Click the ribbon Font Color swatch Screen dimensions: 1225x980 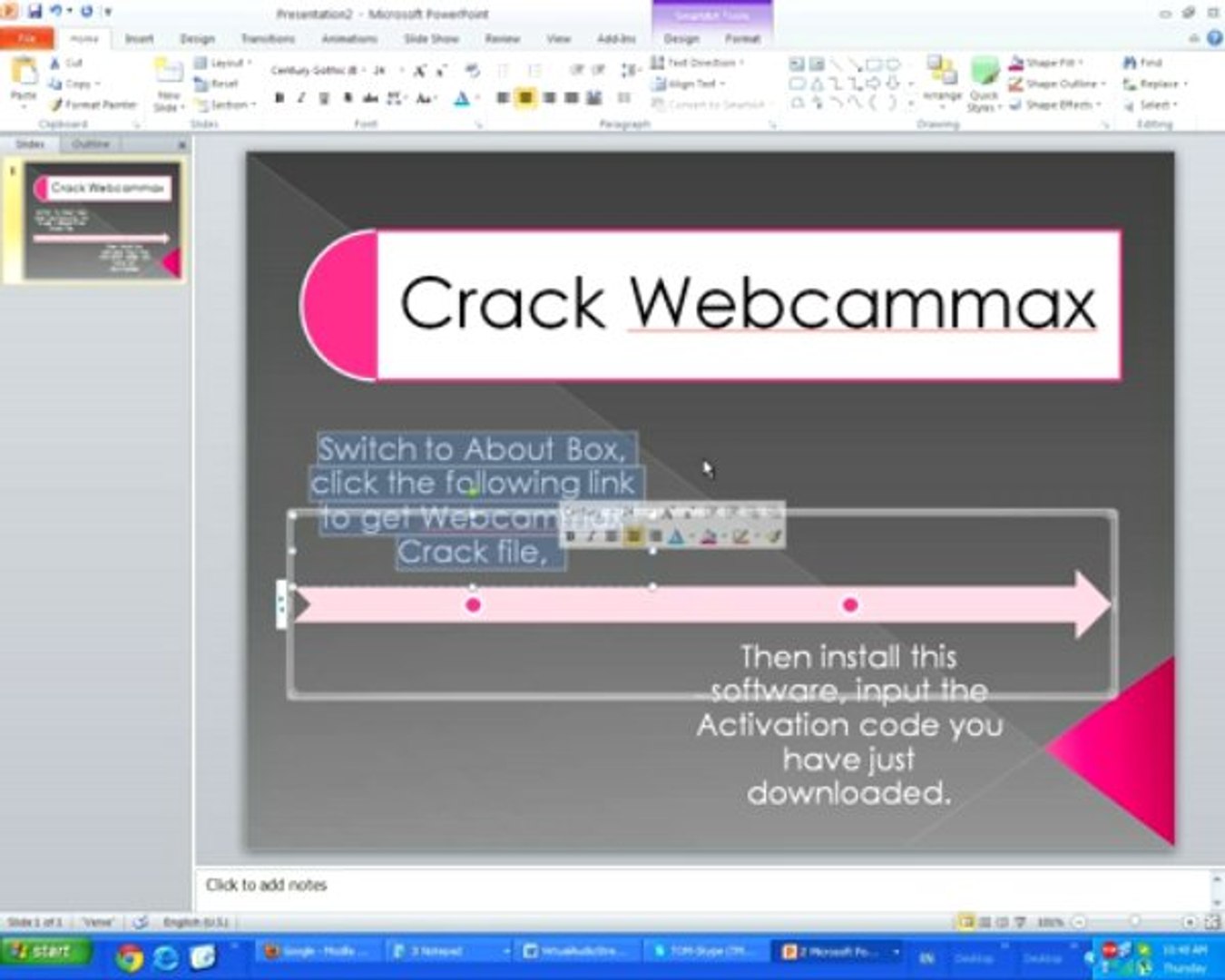[x=461, y=99]
